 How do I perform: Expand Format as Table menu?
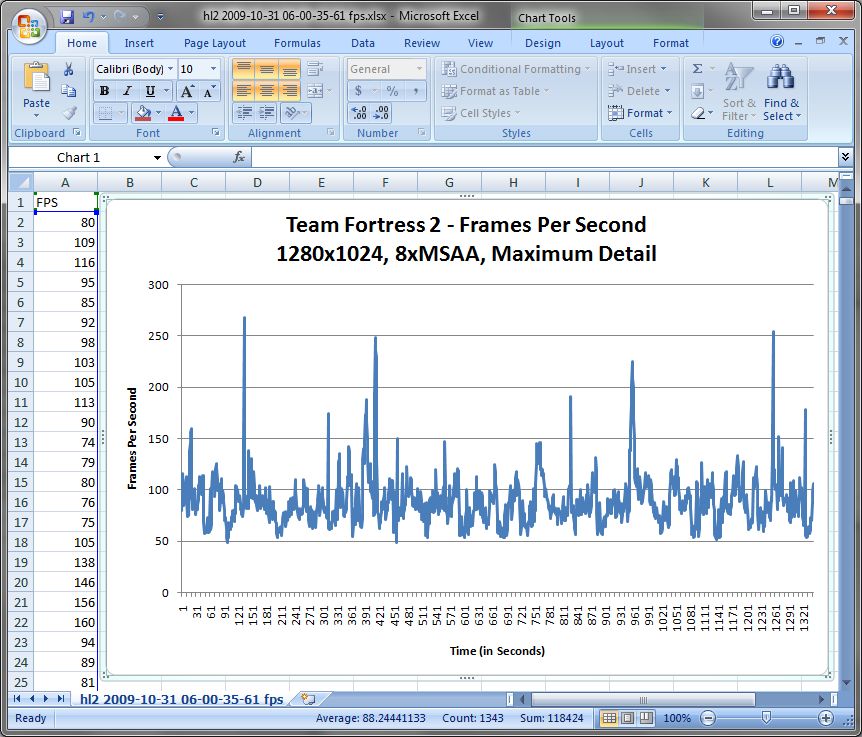click(x=495, y=91)
